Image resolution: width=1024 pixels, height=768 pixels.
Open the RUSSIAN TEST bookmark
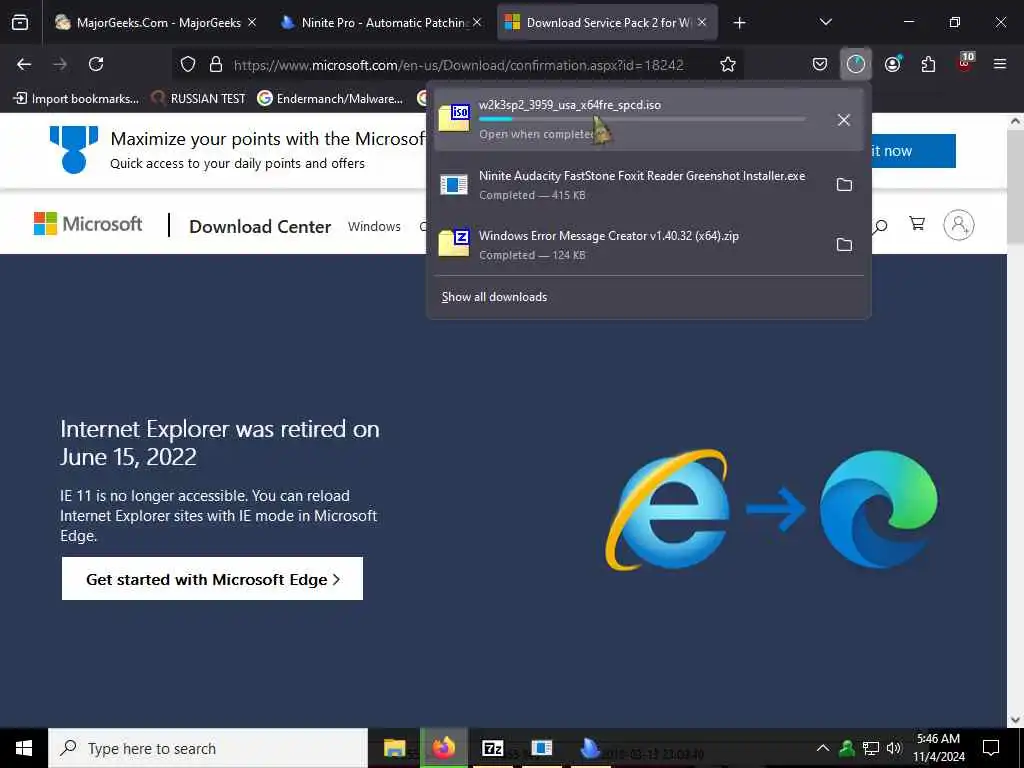click(x=199, y=99)
